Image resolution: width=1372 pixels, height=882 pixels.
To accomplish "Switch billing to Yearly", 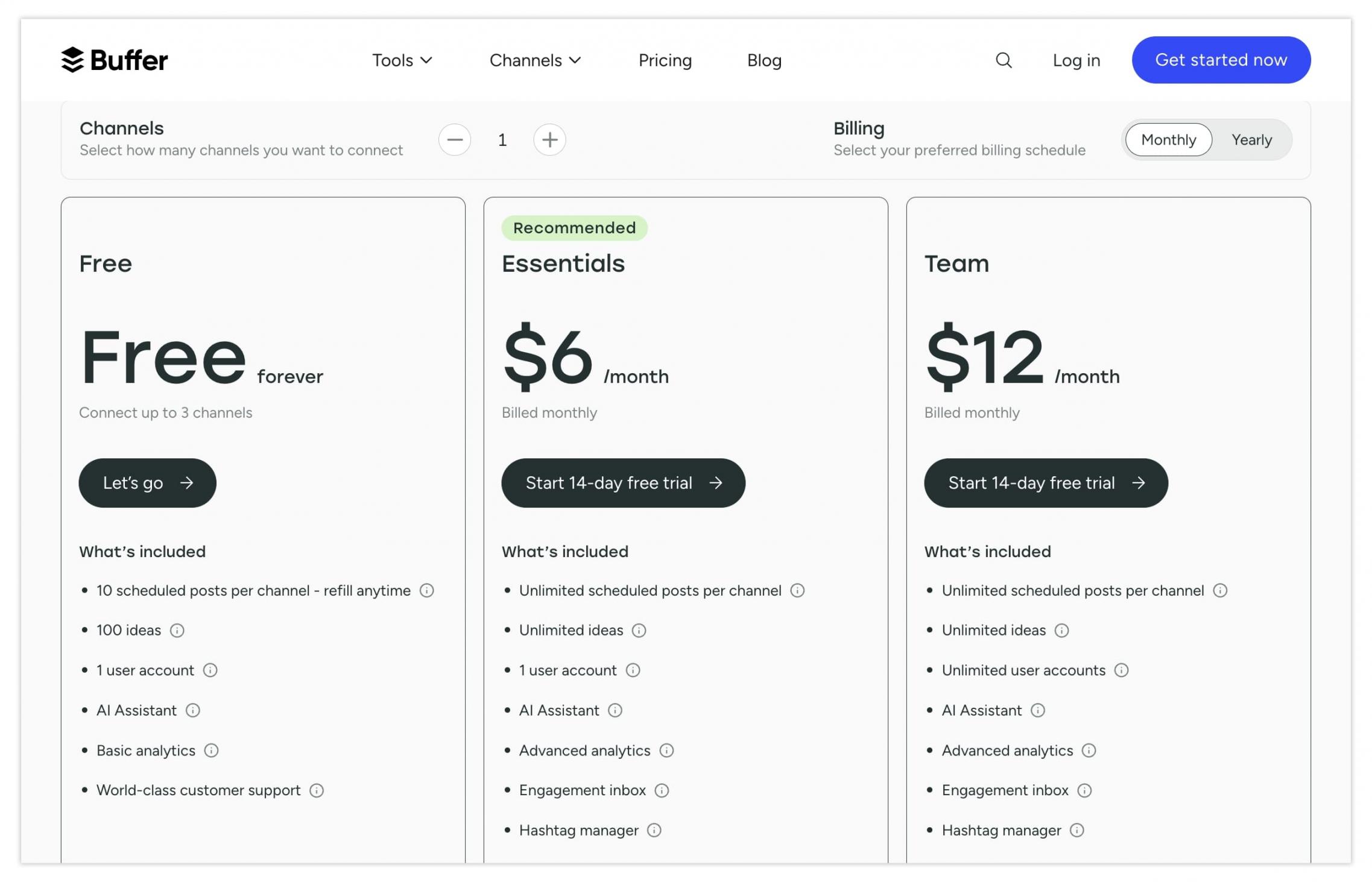I will tap(1251, 140).
